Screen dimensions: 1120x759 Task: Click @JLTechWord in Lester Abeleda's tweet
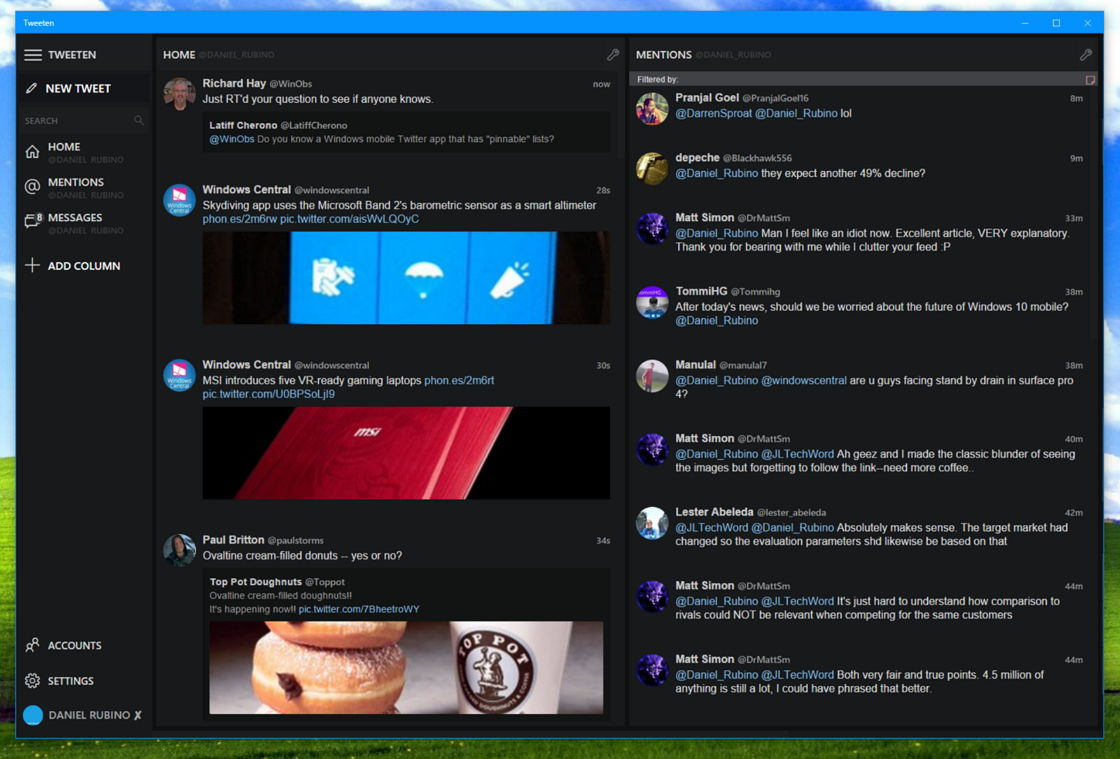[x=712, y=528]
